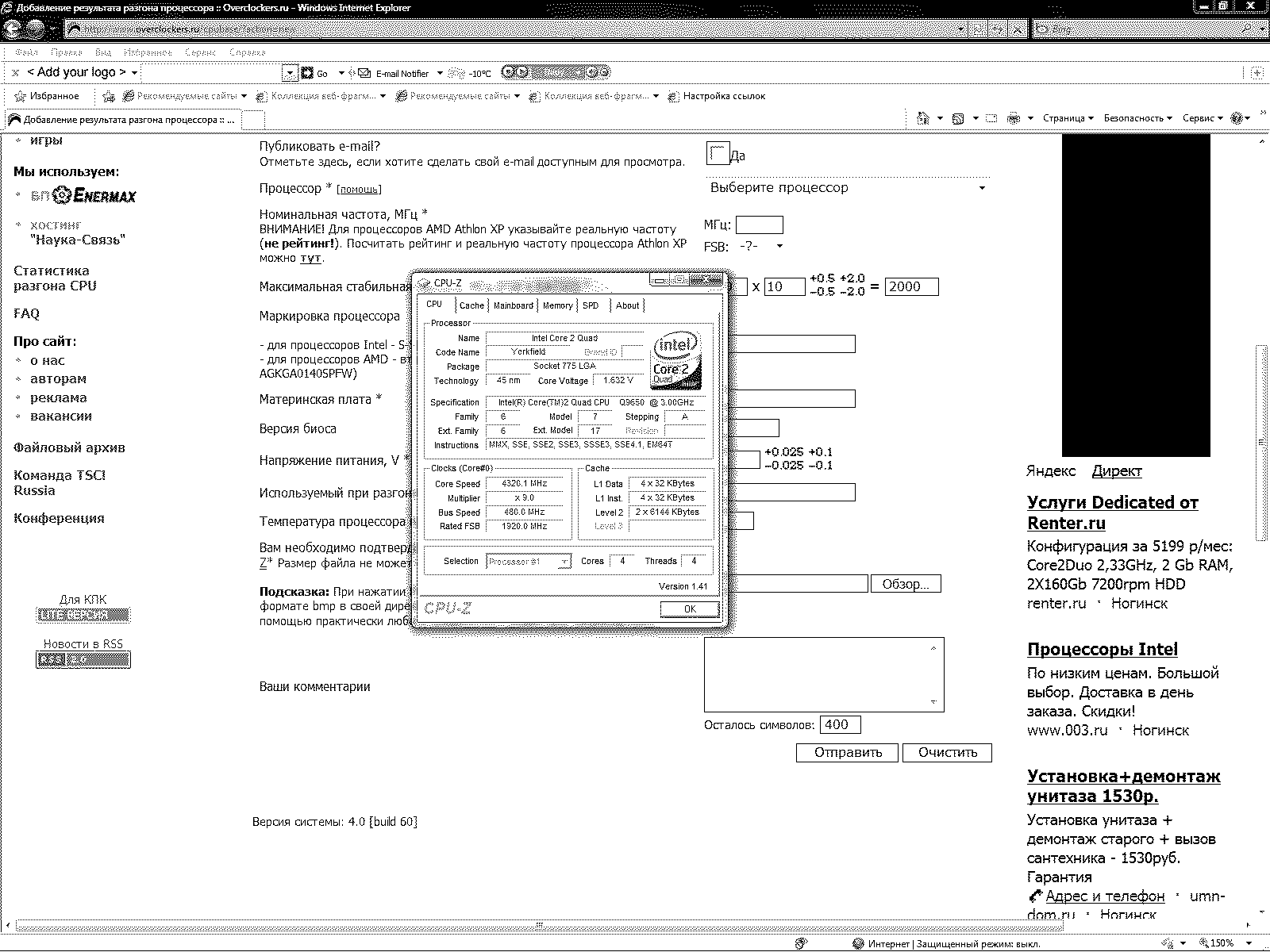Click the RSS feeds icon in command bar
The height and width of the screenshot is (952, 1270).
pyautogui.click(x=958, y=118)
